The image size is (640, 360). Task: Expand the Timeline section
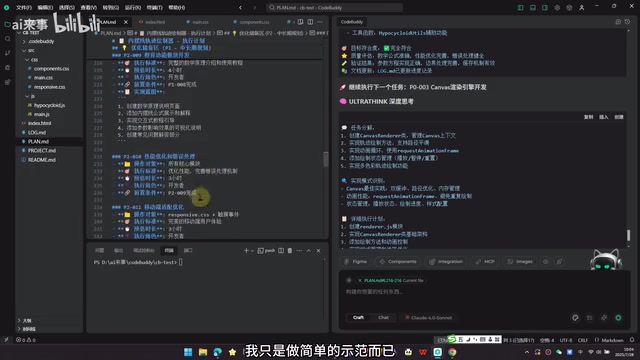point(29,329)
